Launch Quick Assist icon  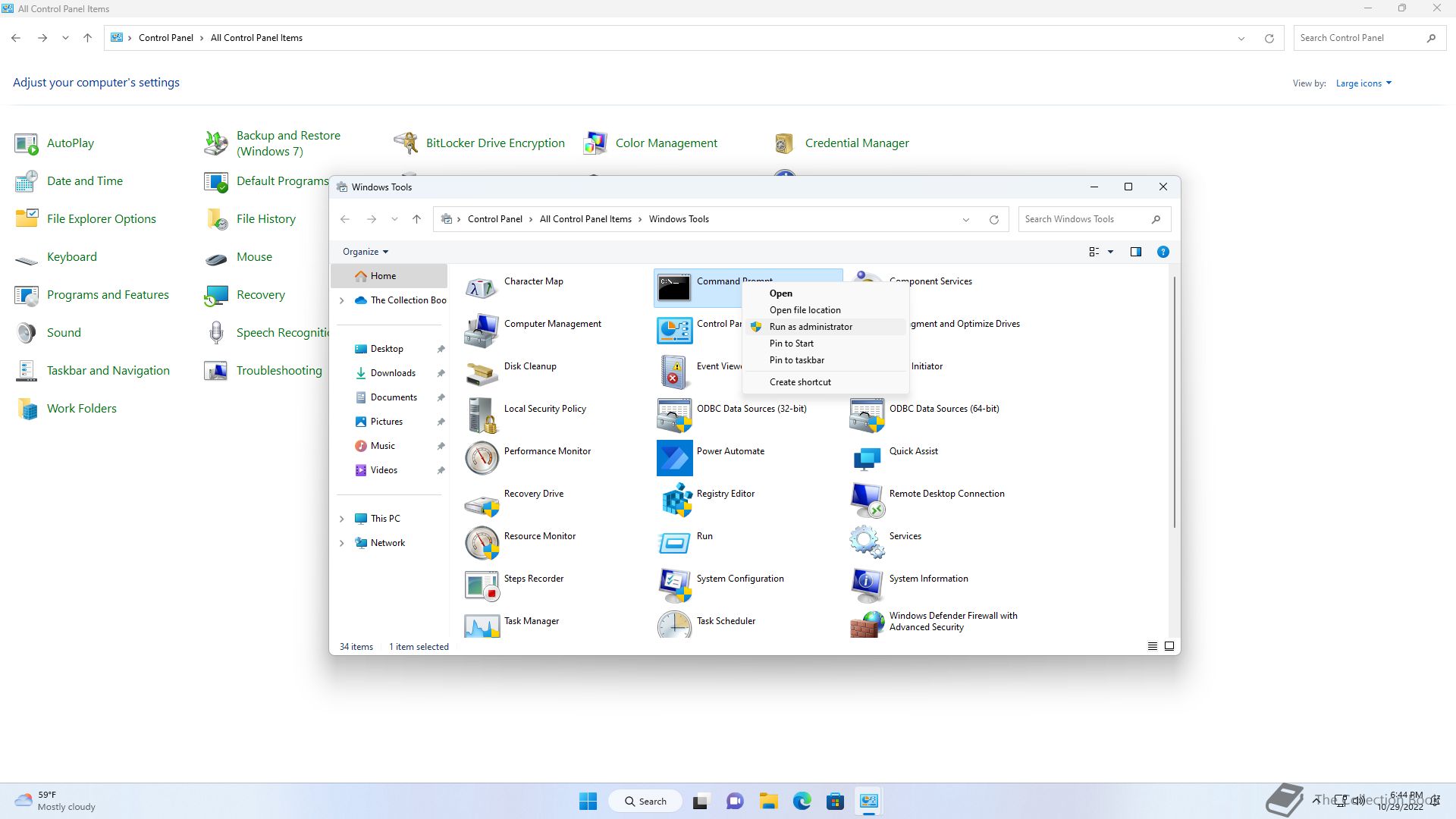(x=867, y=457)
